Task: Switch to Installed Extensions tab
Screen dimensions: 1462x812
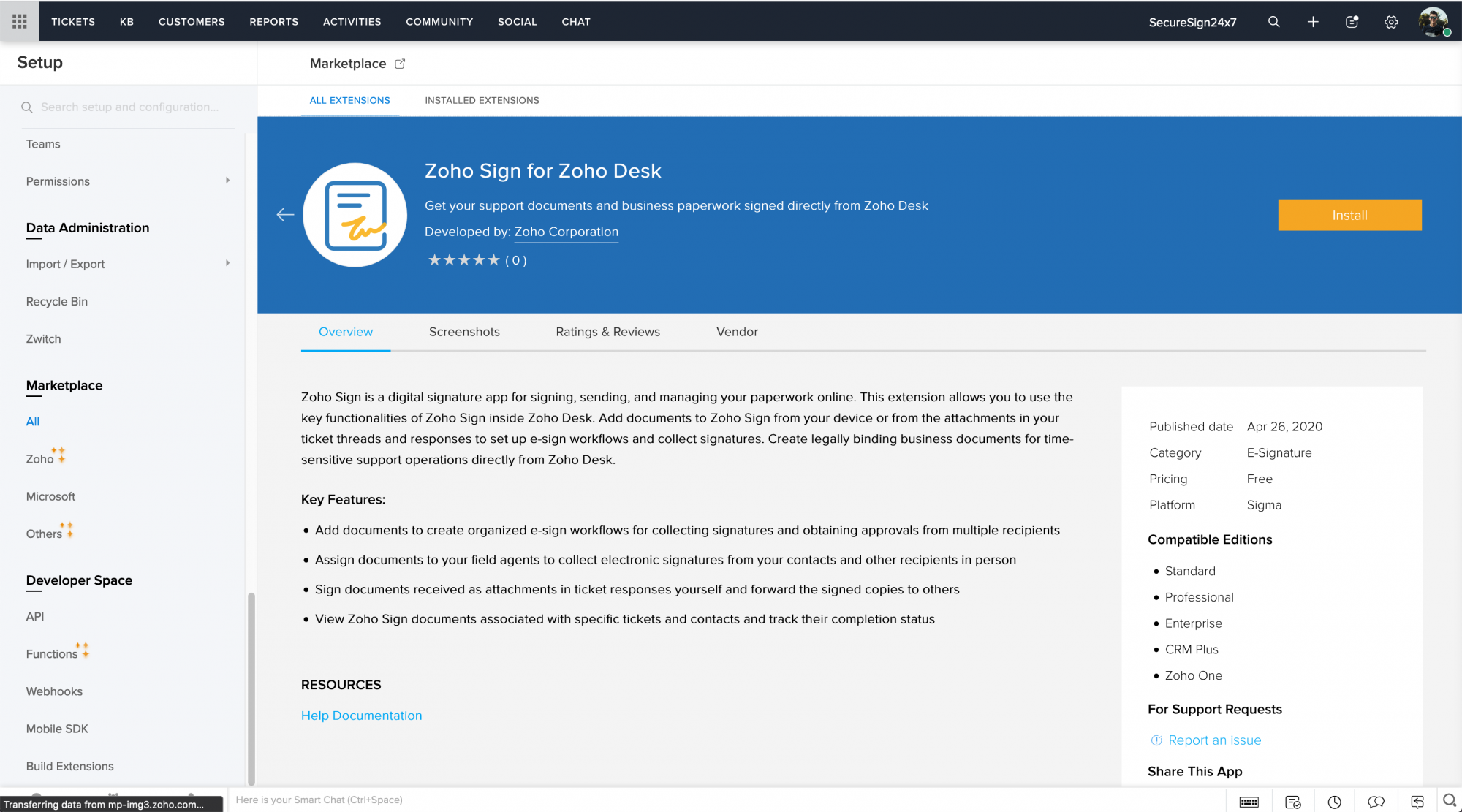Action: click(x=482, y=100)
